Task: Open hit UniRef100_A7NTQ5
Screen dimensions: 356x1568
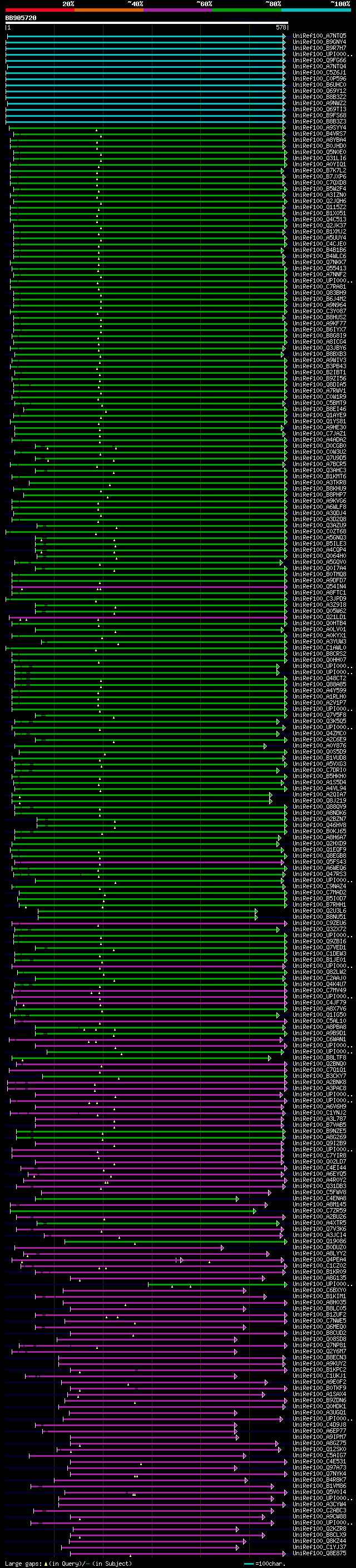Action: 319,36
